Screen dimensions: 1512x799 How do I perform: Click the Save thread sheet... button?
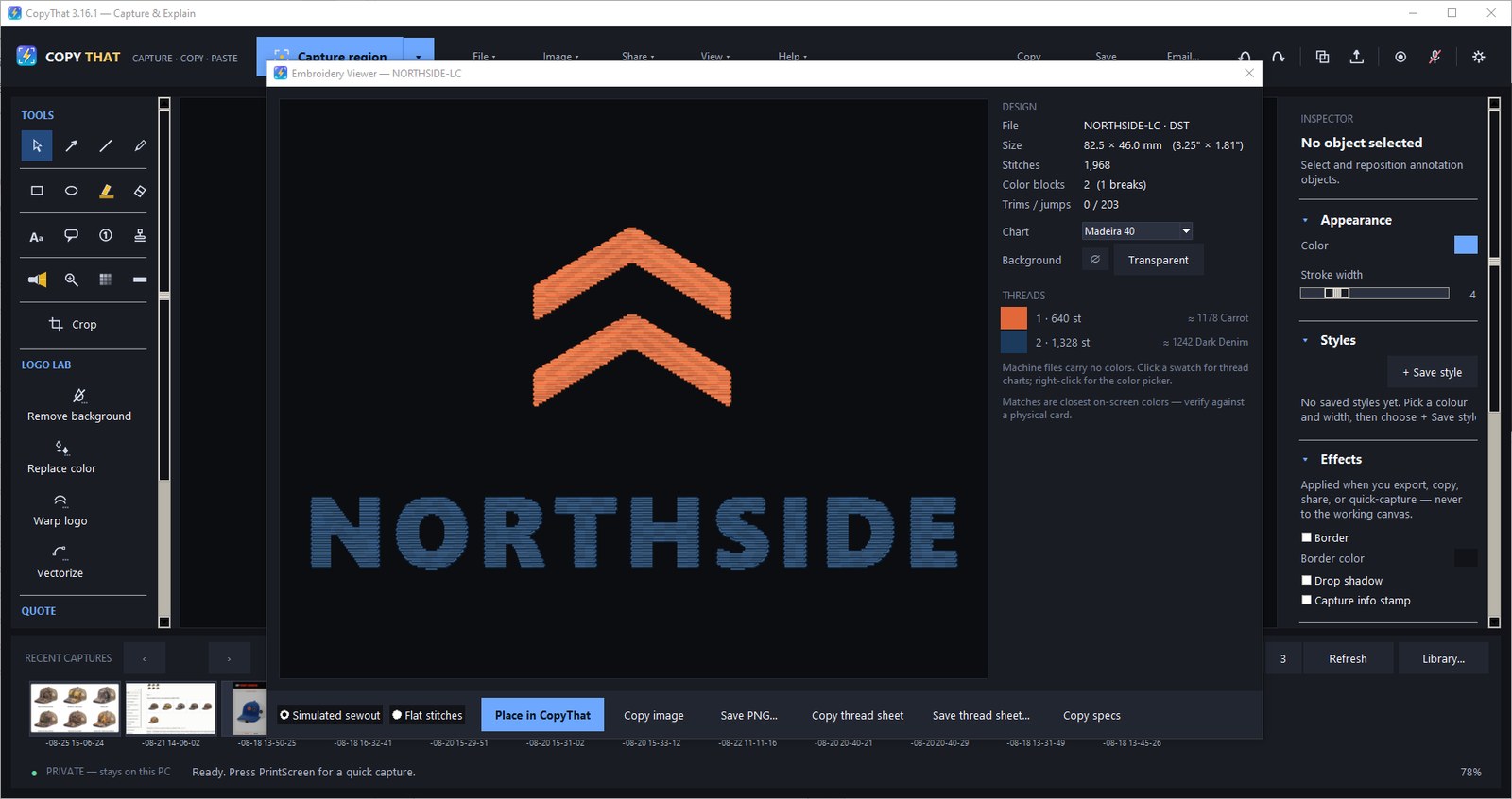click(x=981, y=715)
